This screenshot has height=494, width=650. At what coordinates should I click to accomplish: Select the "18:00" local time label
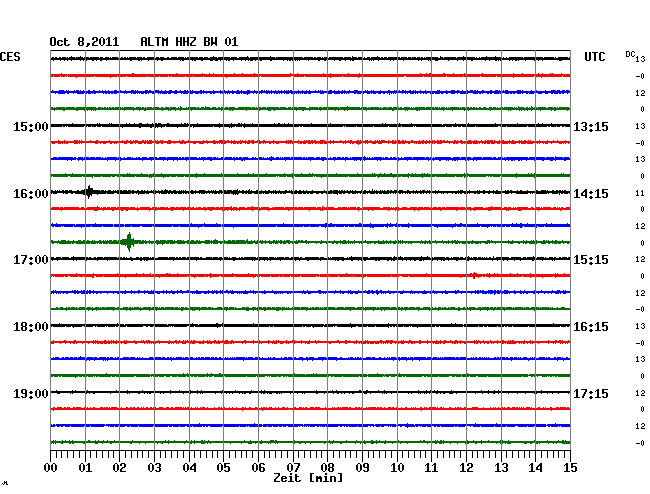coord(31,327)
